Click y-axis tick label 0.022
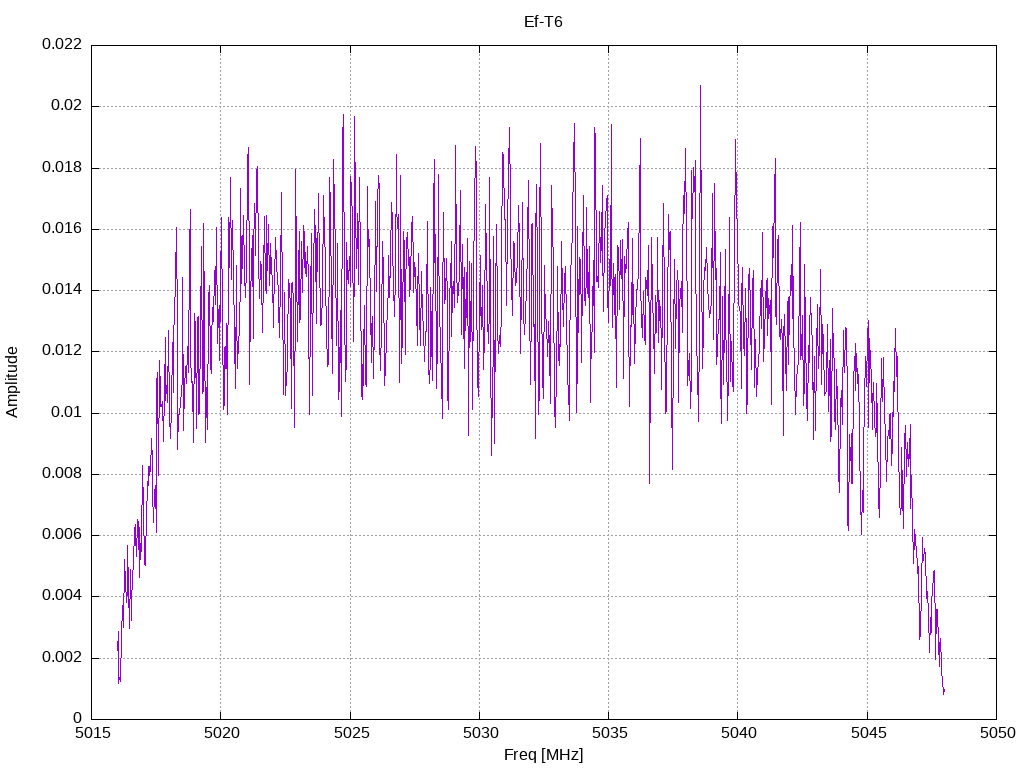 pyautogui.click(x=62, y=44)
